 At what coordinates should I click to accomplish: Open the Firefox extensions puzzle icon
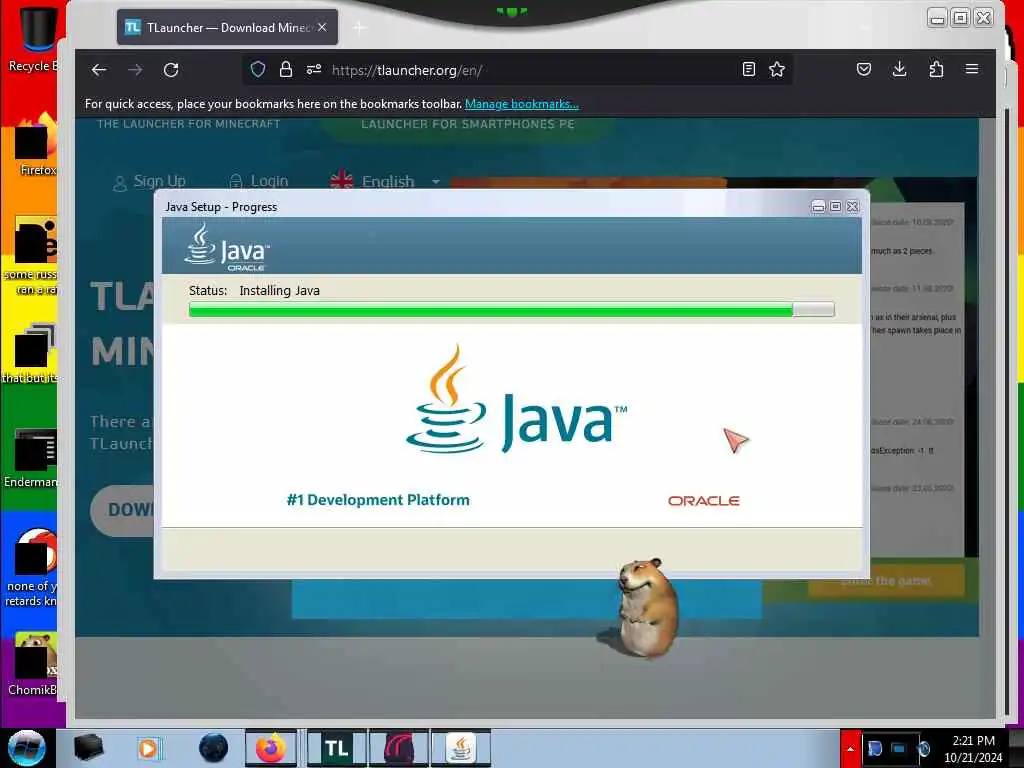click(936, 69)
